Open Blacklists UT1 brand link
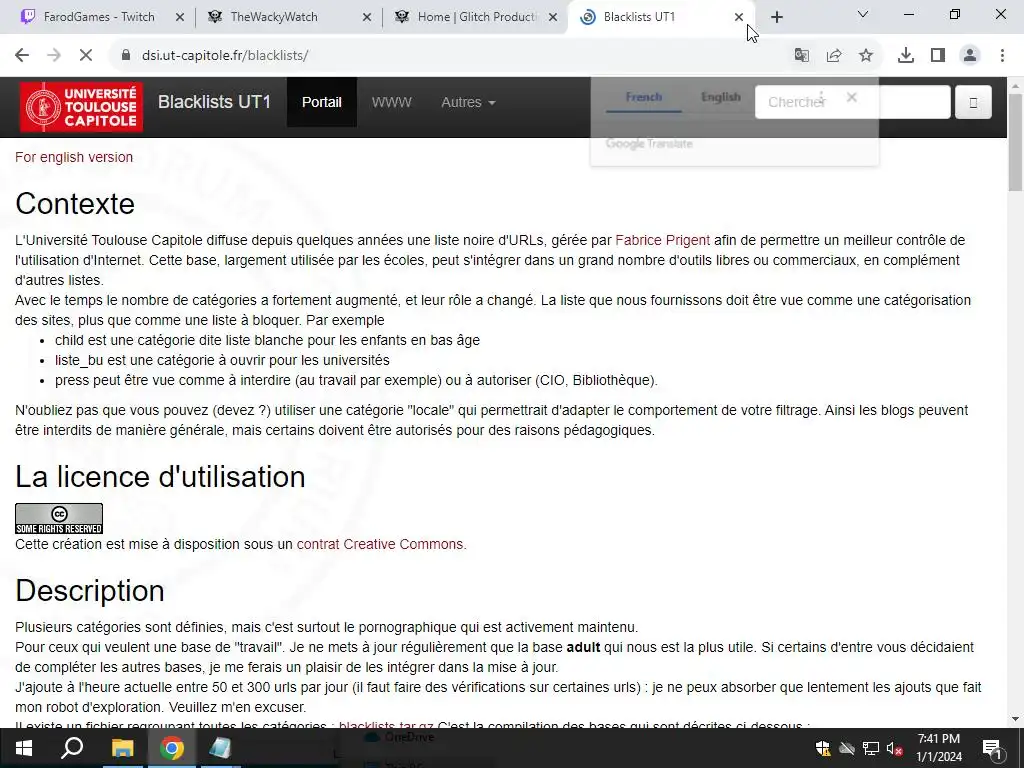Image resolution: width=1024 pixels, height=768 pixels. 214,102
